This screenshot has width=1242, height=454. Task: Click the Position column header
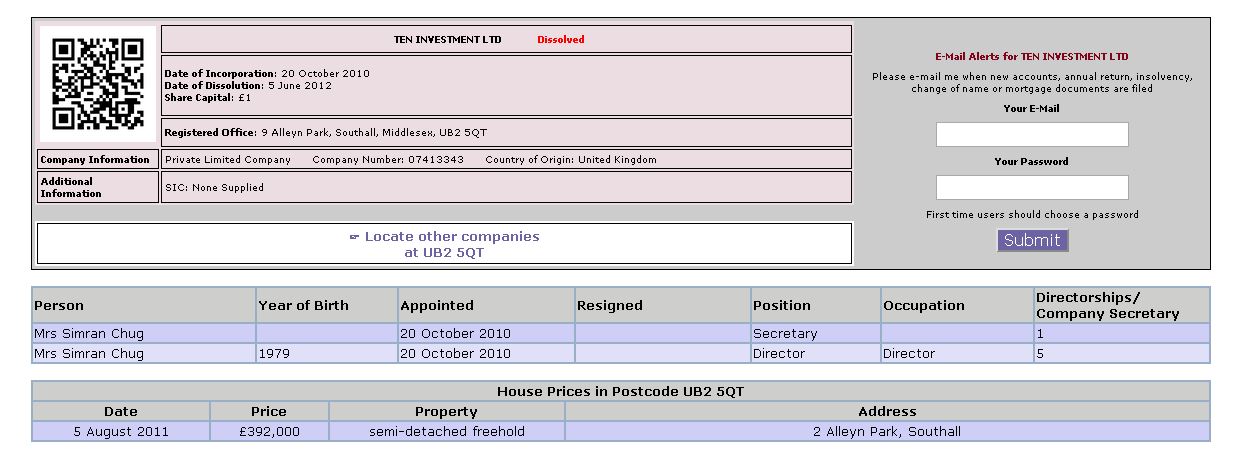(782, 306)
